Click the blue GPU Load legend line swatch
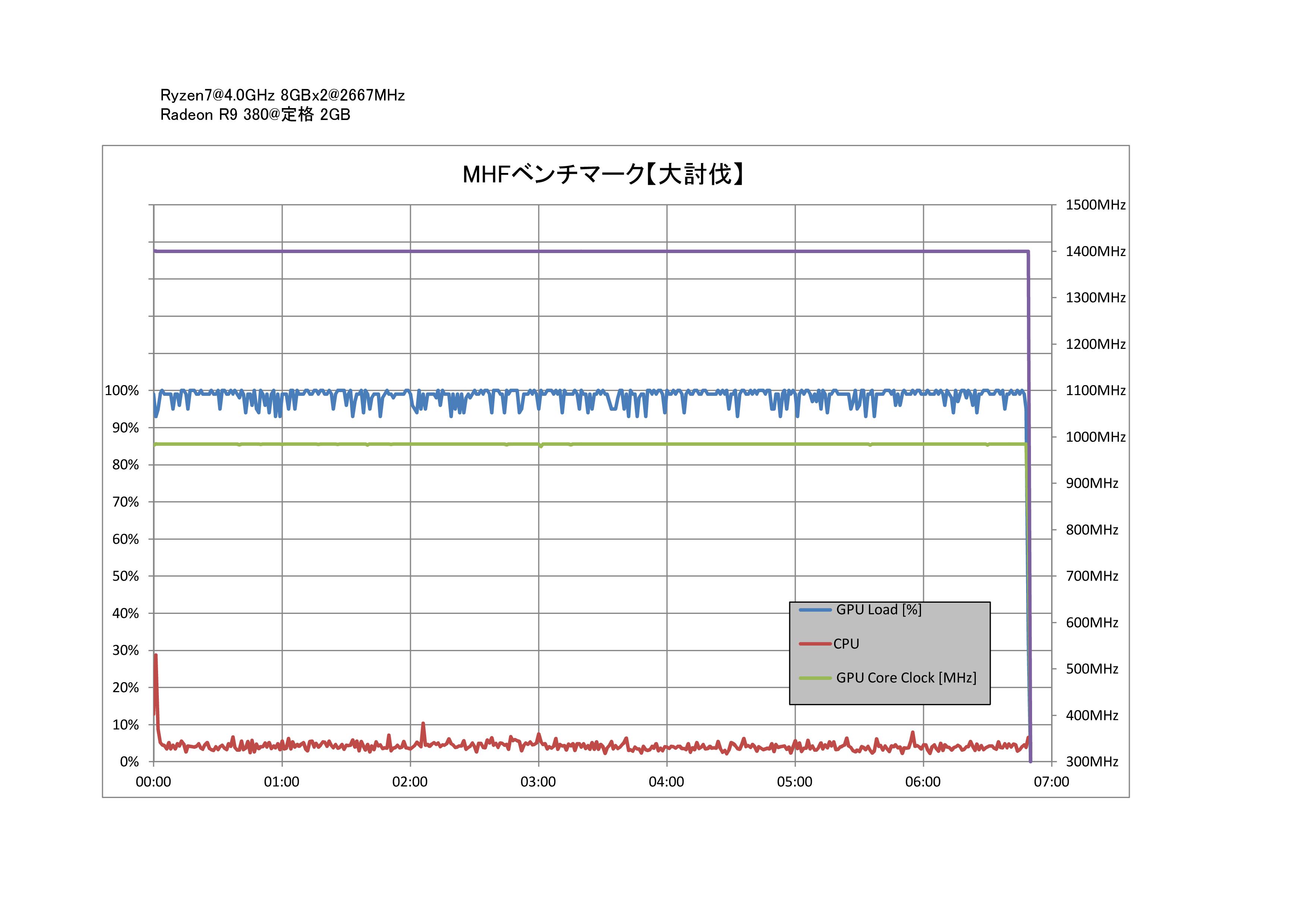Screen dimensions: 1308x924 tap(815, 610)
